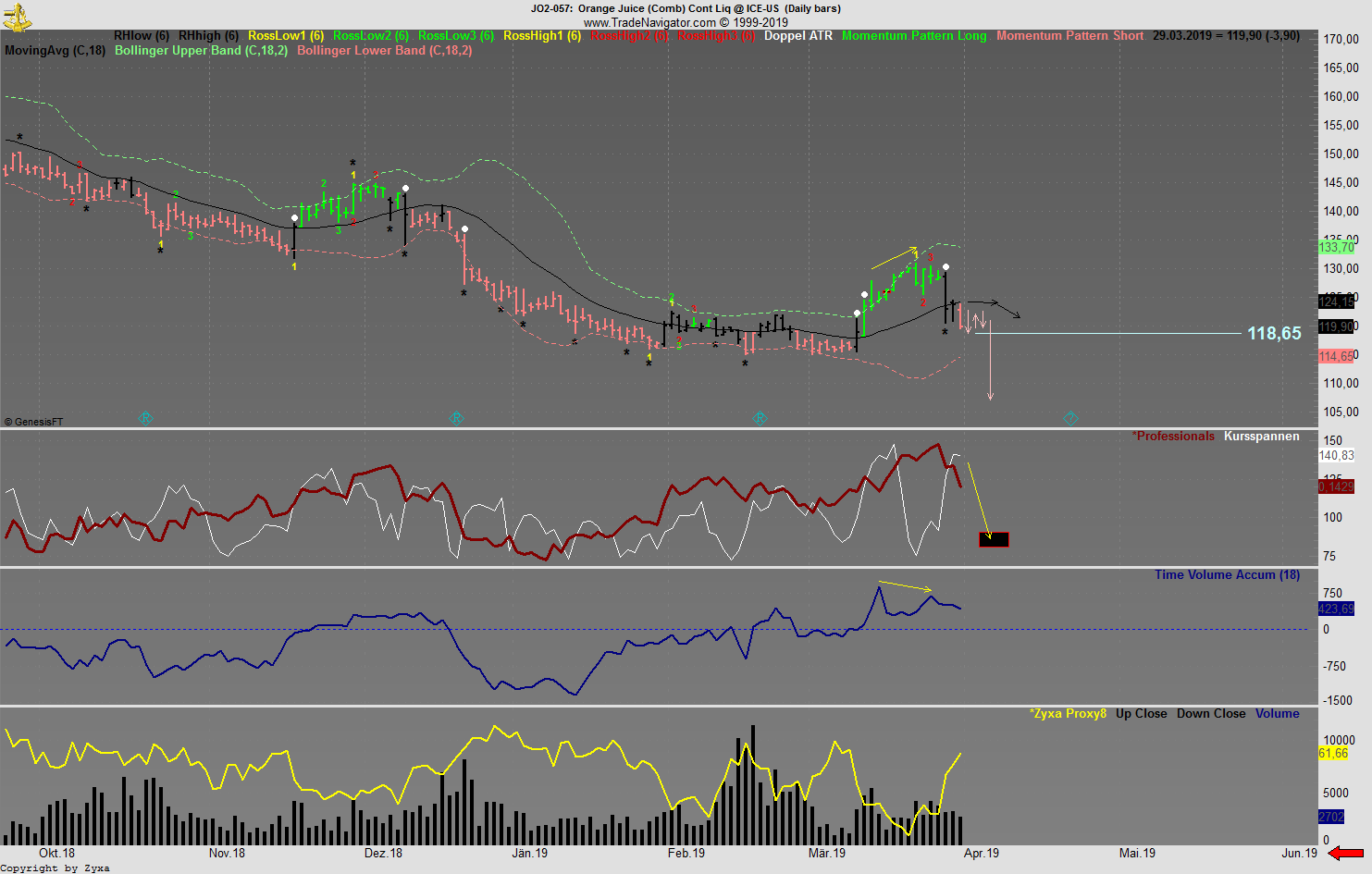The image size is (1372, 874).
Task: Click the Apr.19 date axis label
Action: click(982, 853)
